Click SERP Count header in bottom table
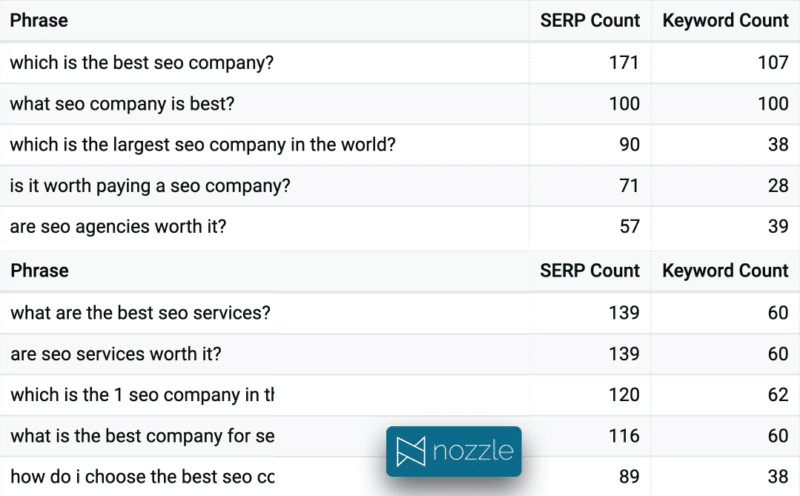The width and height of the screenshot is (800, 496). pyautogui.click(x=589, y=270)
